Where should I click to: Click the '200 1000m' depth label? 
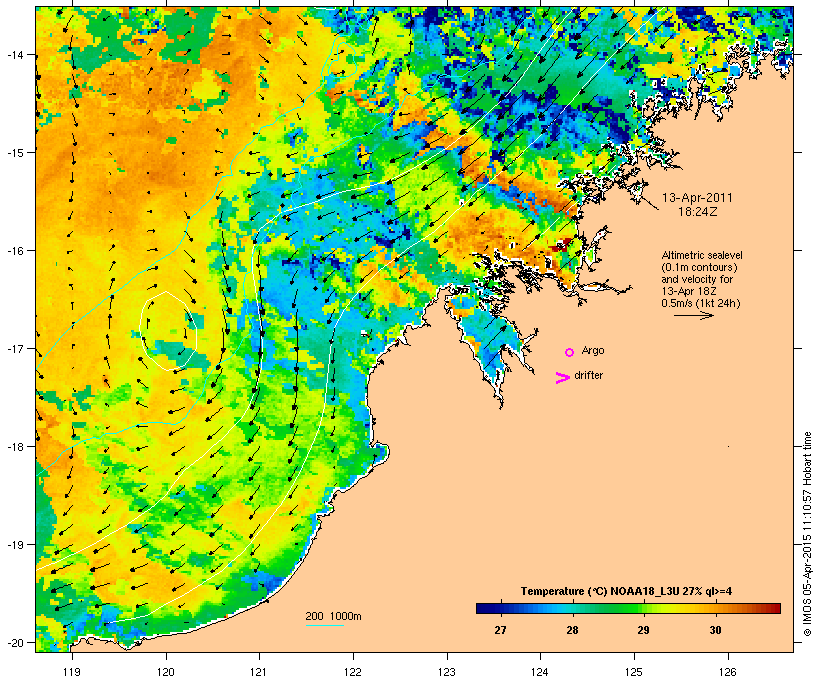[333, 616]
